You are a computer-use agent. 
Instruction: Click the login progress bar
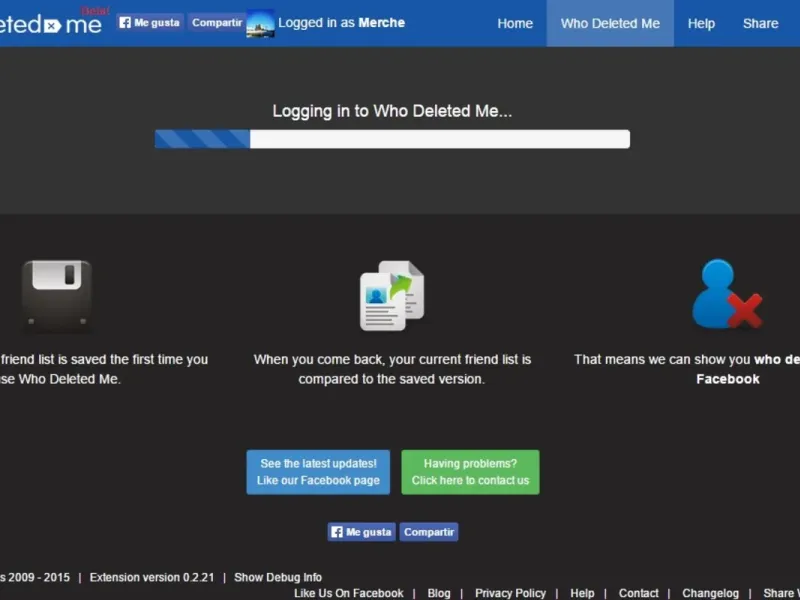pyautogui.click(x=392, y=139)
